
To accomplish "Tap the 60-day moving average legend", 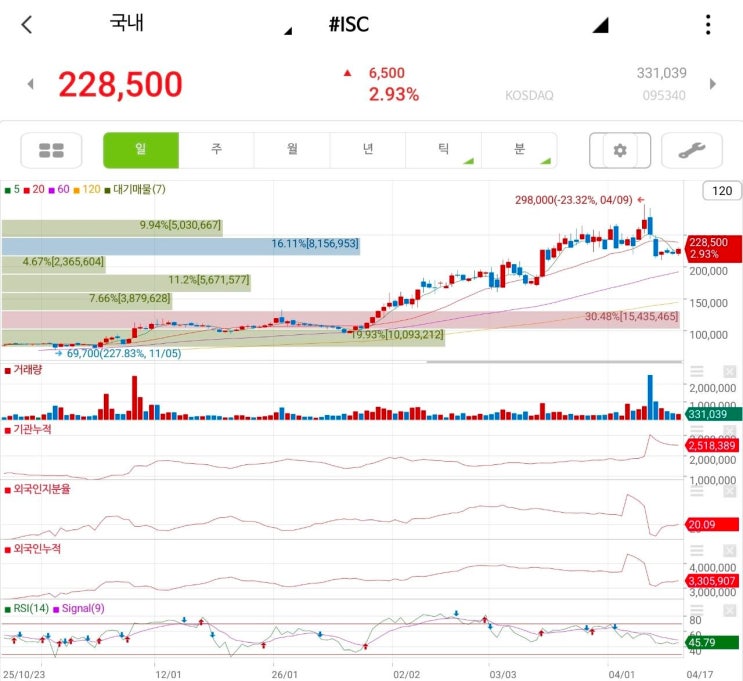I will 59,190.
